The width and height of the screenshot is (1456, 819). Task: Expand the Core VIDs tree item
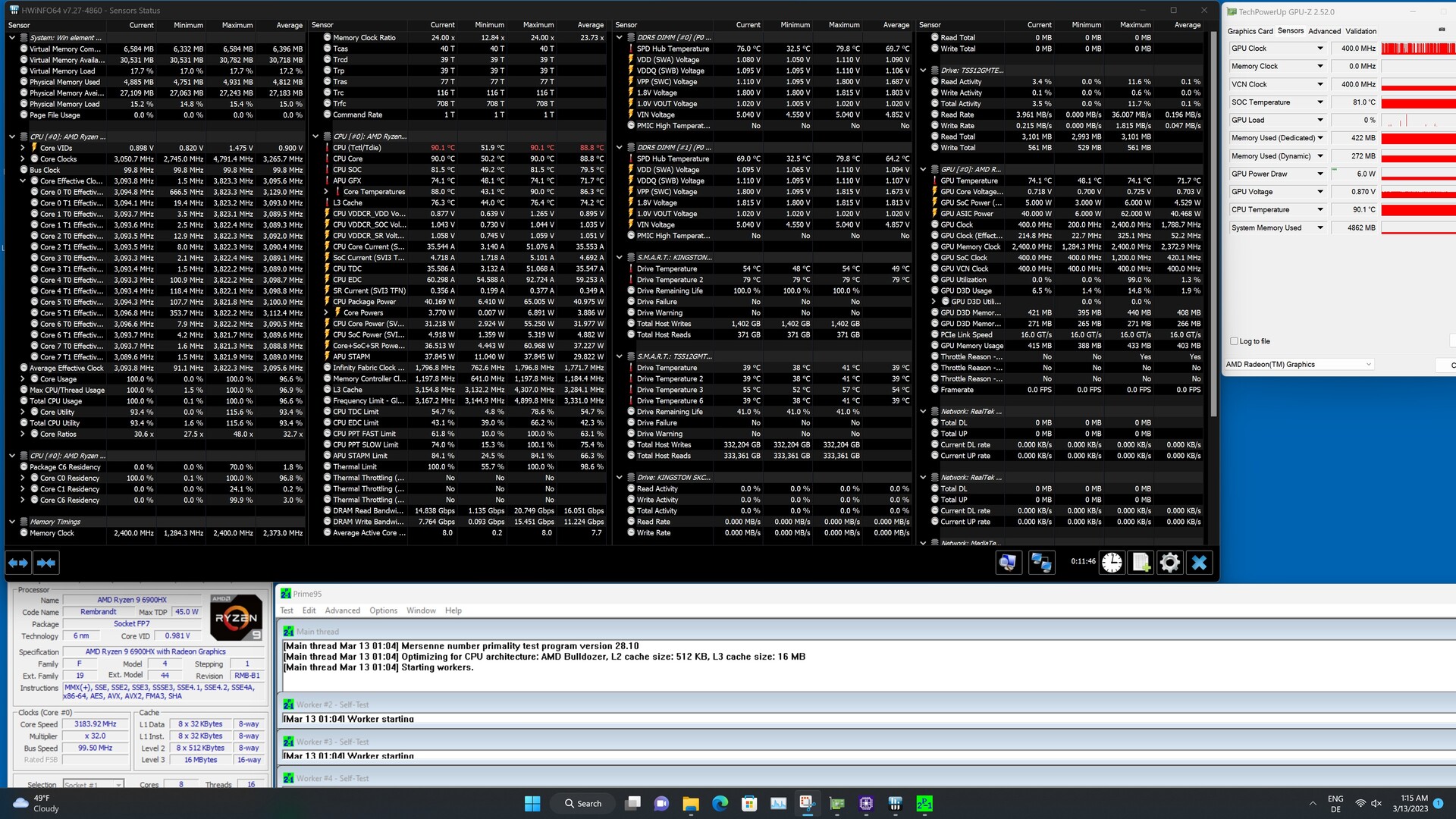23,148
